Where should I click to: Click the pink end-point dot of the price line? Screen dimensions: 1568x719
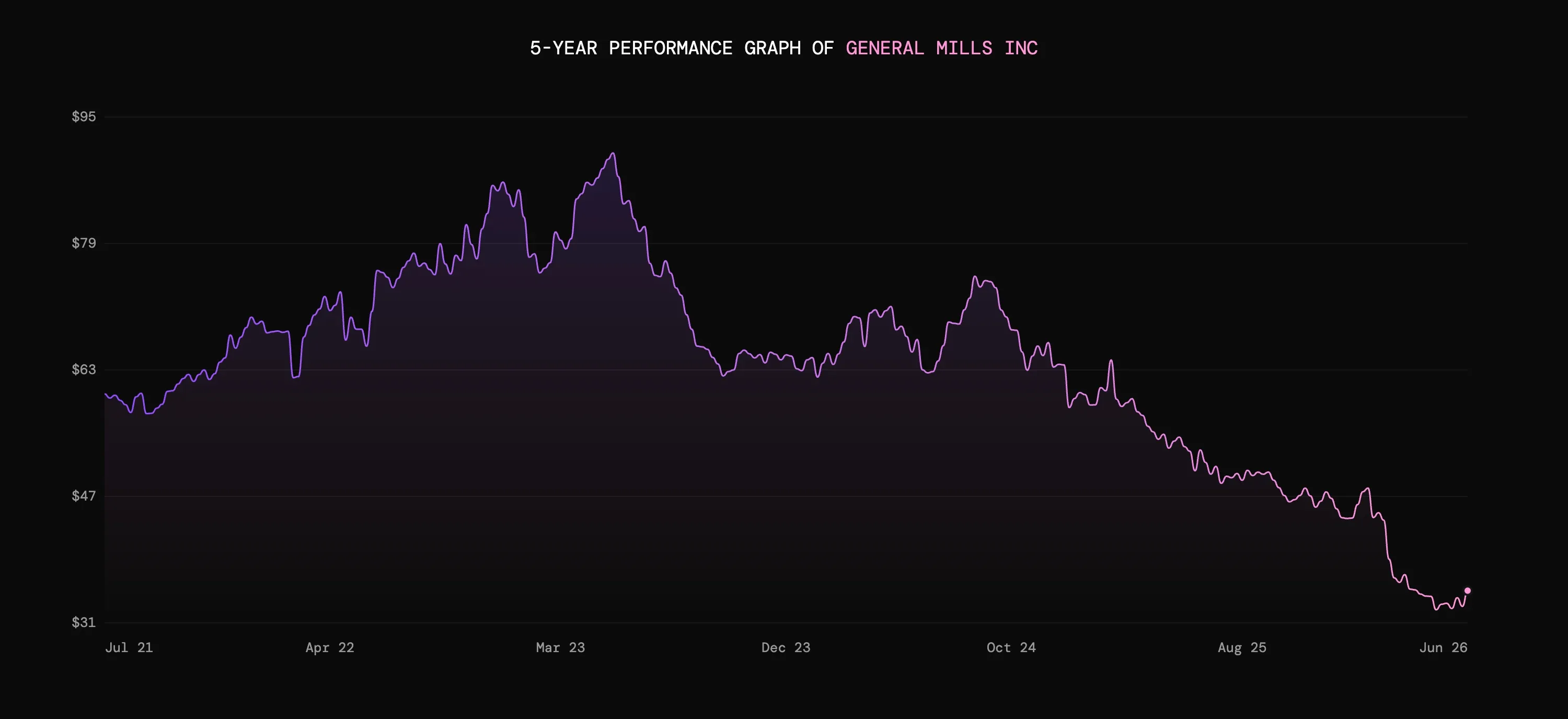click(1468, 590)
